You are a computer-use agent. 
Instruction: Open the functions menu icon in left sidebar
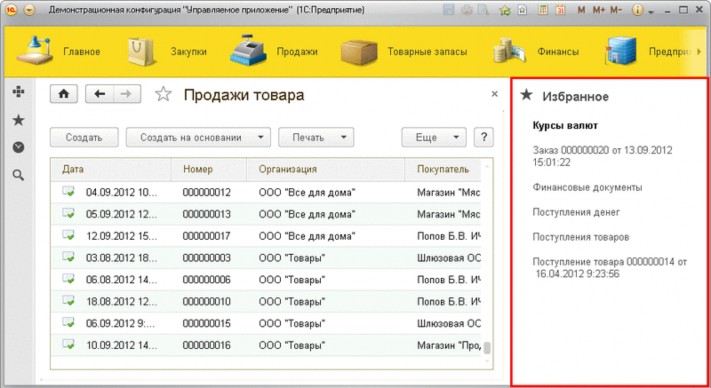click(19, 92)
